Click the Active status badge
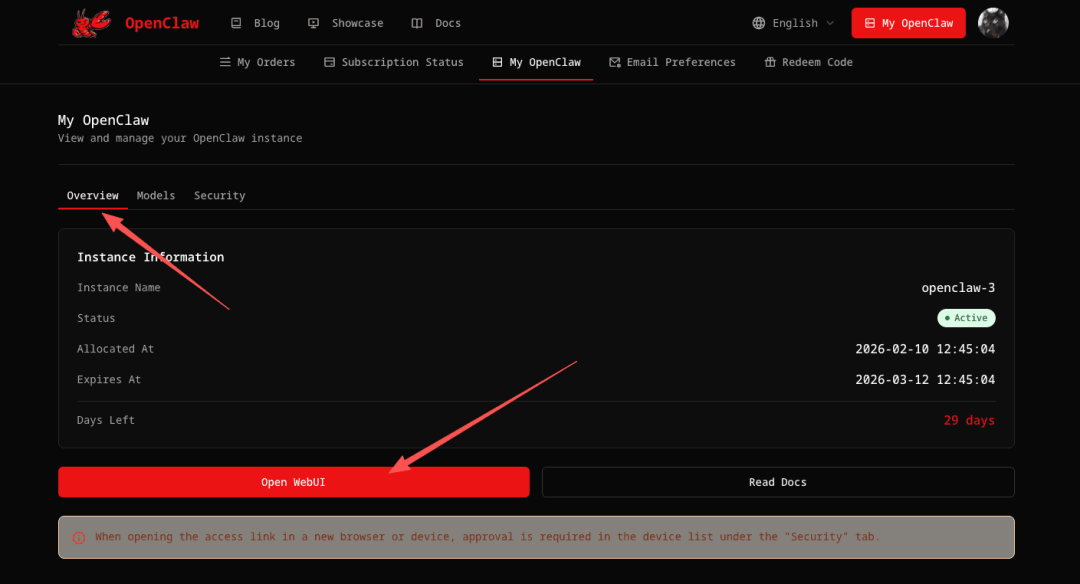Image resolution: width=1080 pixels, height=584 pixels. [966, 318]
